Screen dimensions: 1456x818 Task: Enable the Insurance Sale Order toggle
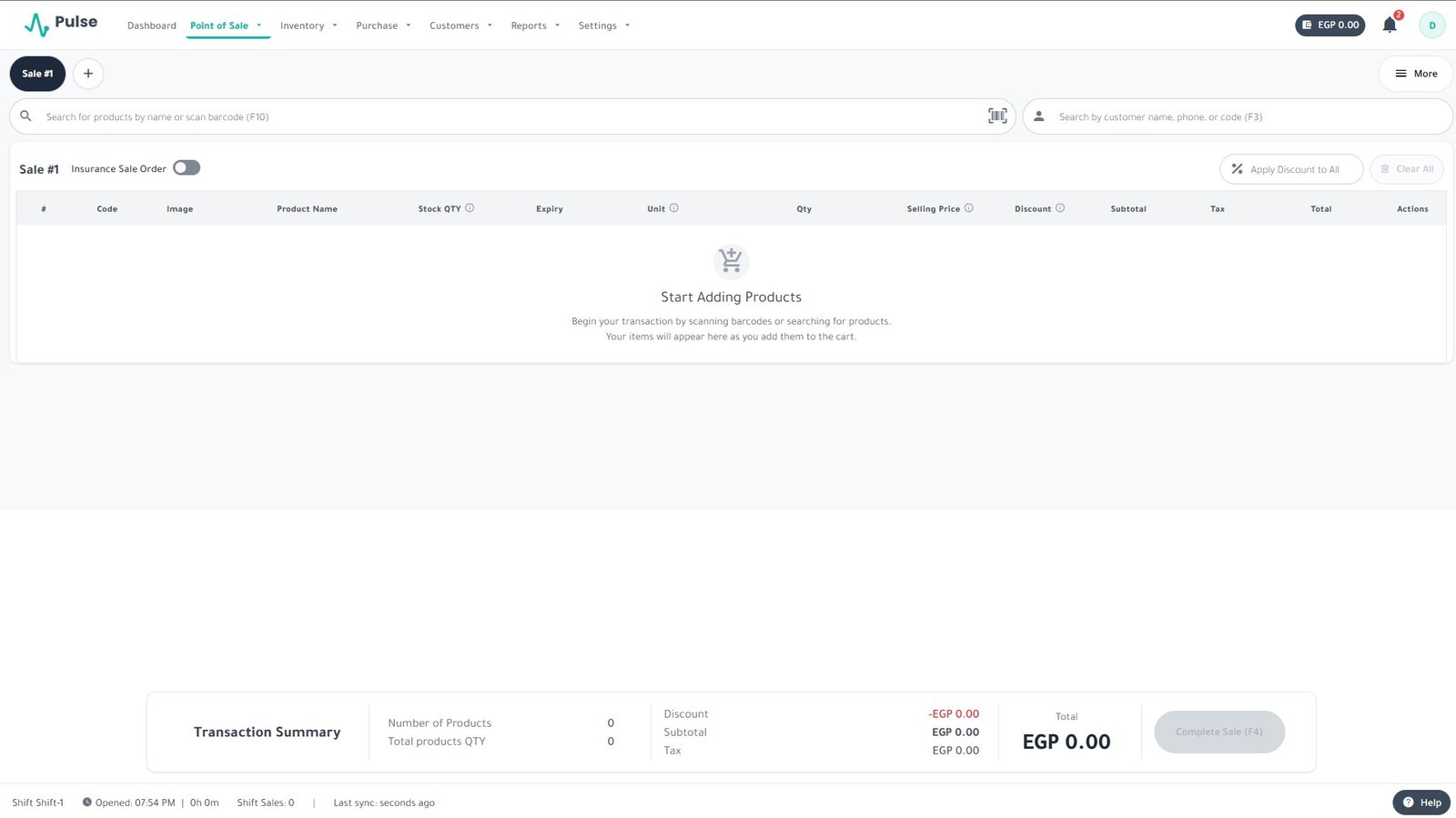click(x=187, y=168)
